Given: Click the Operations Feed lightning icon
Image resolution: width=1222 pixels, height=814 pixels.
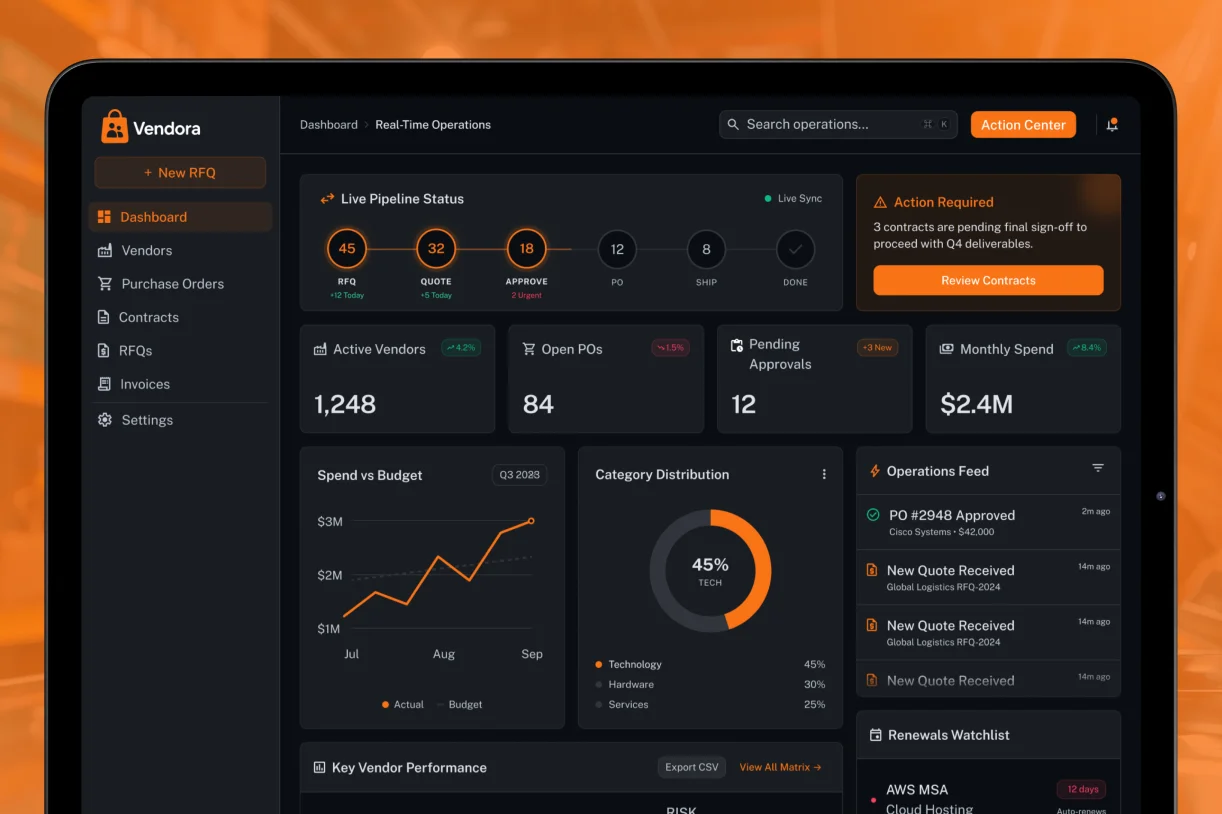Looking at the screenshot, I should click(x=875, y=471).
